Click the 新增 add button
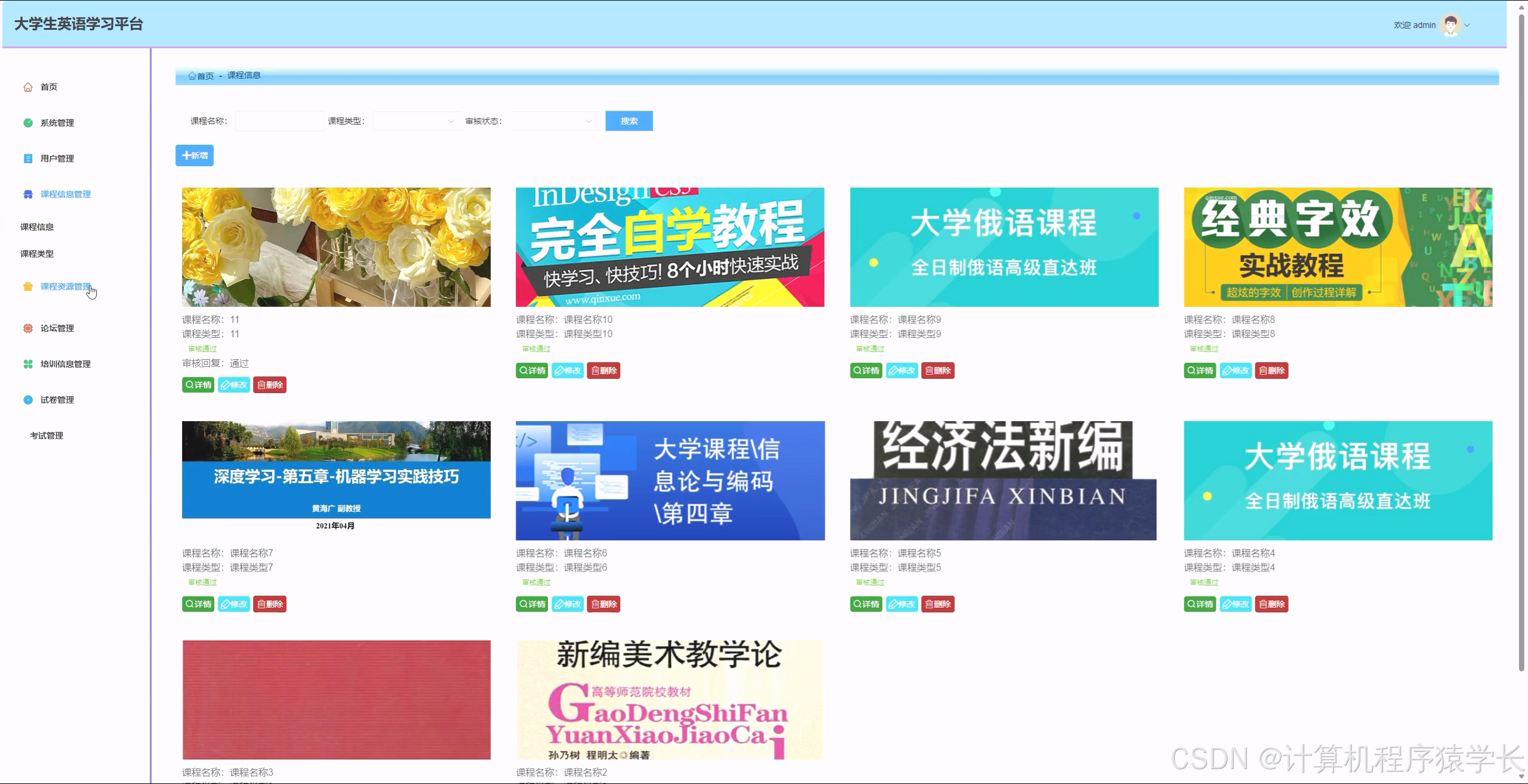This screenshot has width=1528, height=784. coord(194,155)
